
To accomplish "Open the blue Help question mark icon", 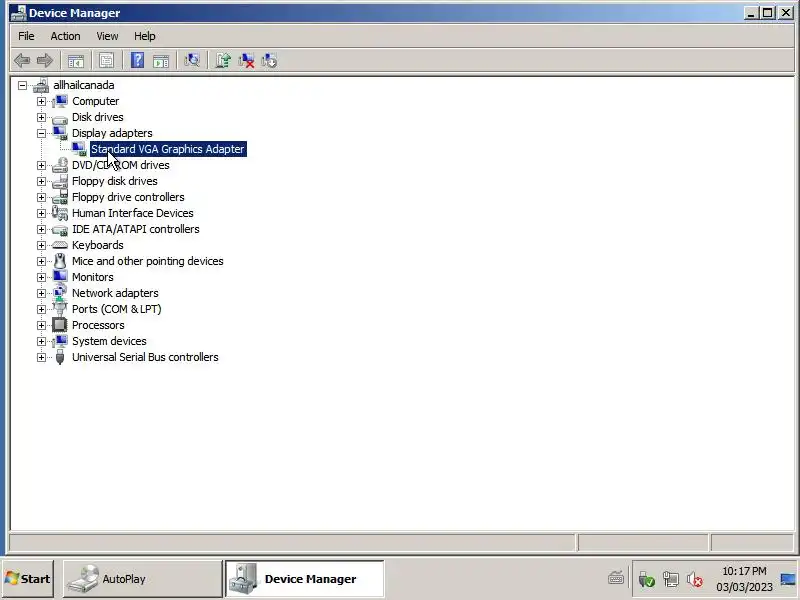I will click(137, 60).
